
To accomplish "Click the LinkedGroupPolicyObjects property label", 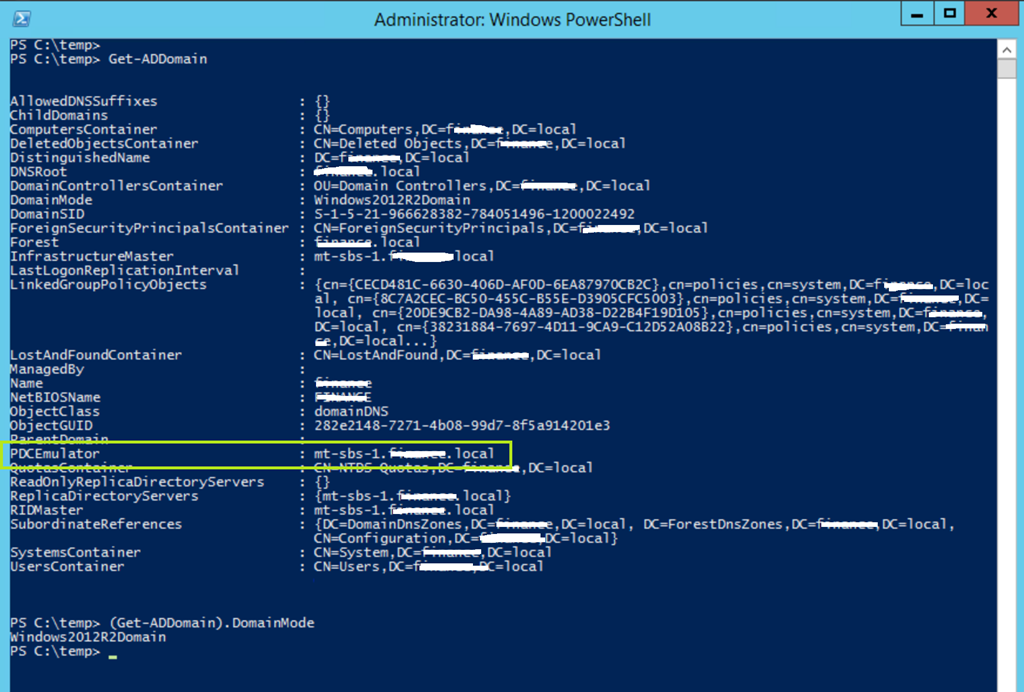I will click(x=108, y=285).
